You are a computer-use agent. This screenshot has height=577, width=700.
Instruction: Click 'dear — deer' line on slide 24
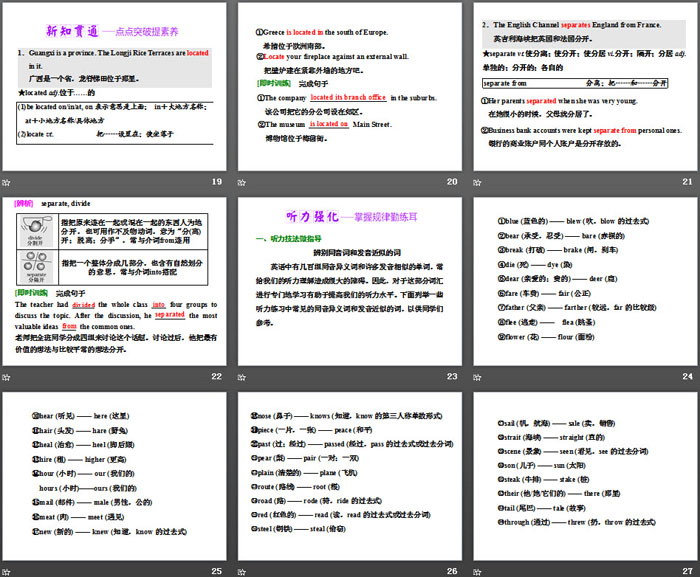pyautogui.click(x=557, y=279)
